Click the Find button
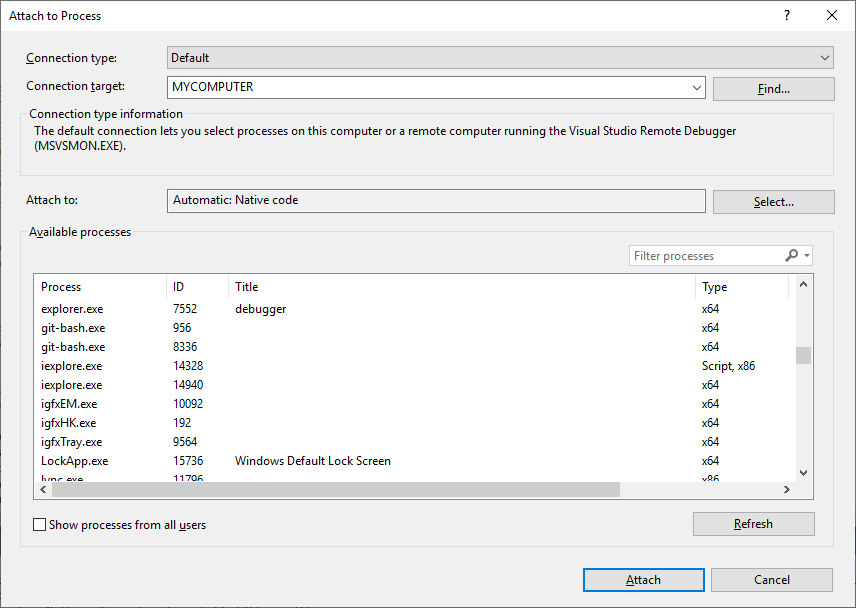The height and width of the screenshot is (608, 856). [x=773, y=88]
